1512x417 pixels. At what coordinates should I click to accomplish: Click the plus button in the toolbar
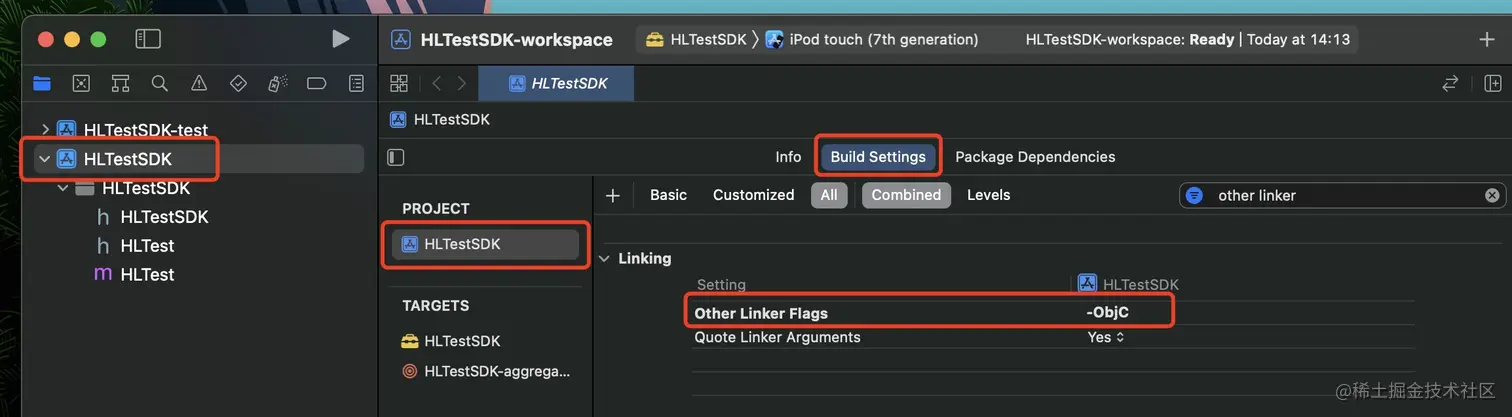point(1486,40)
